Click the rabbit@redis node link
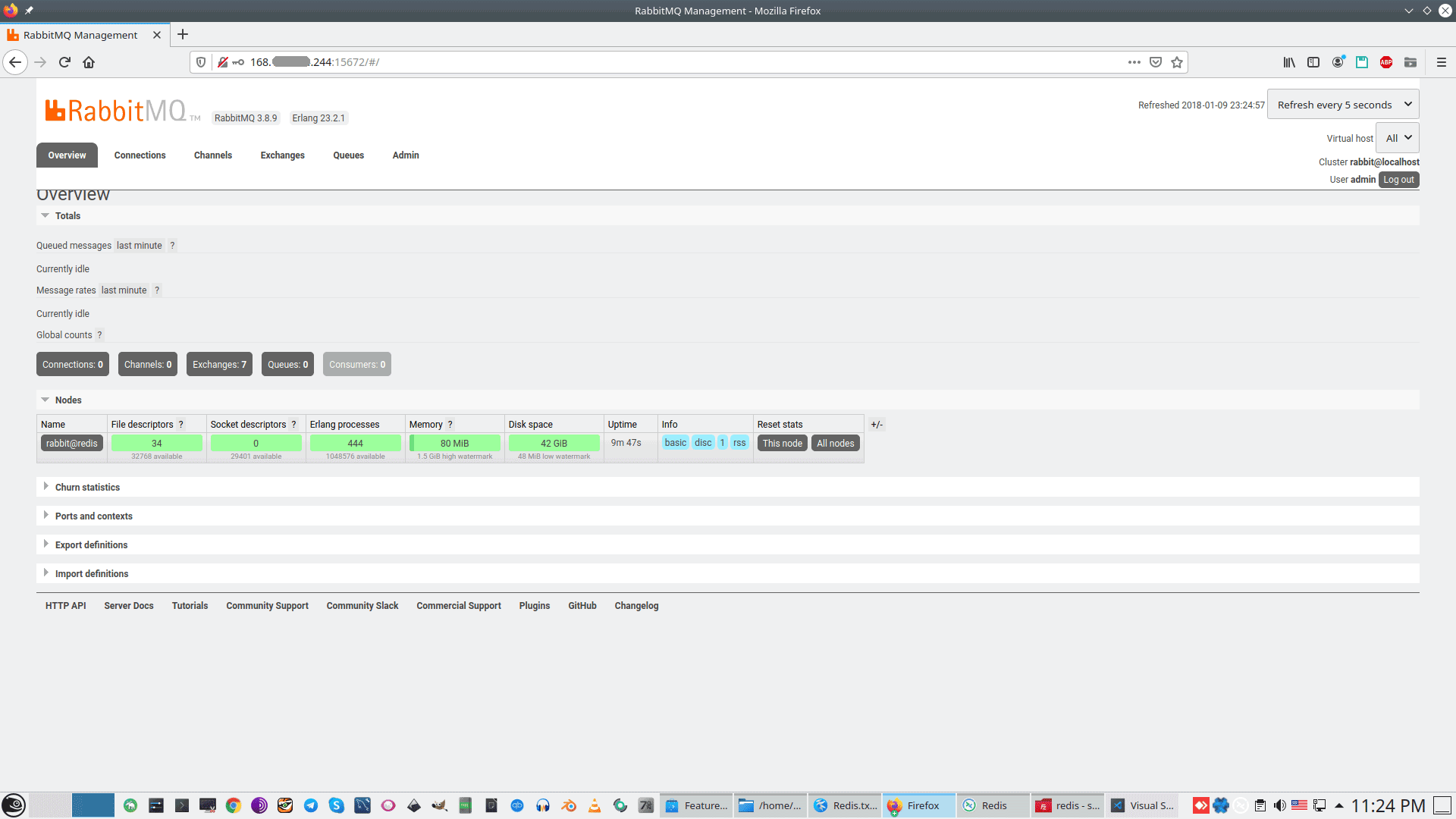This screenshot has height=819, width=1456. 71,444
